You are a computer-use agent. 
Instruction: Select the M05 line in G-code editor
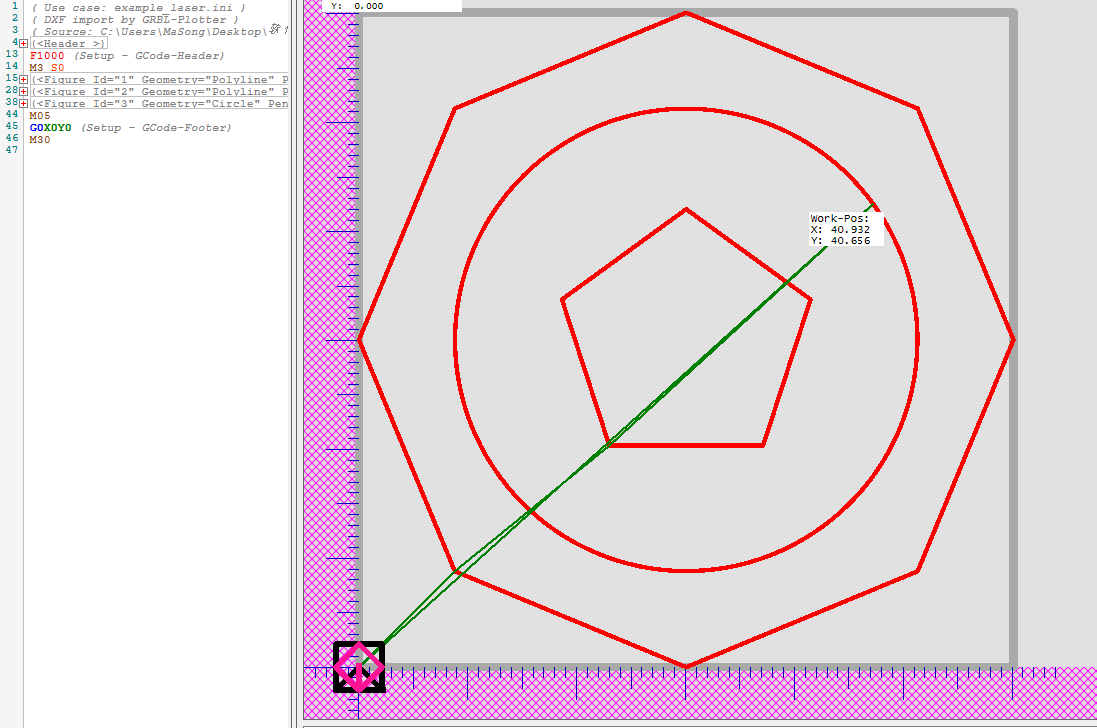point(40,115)
